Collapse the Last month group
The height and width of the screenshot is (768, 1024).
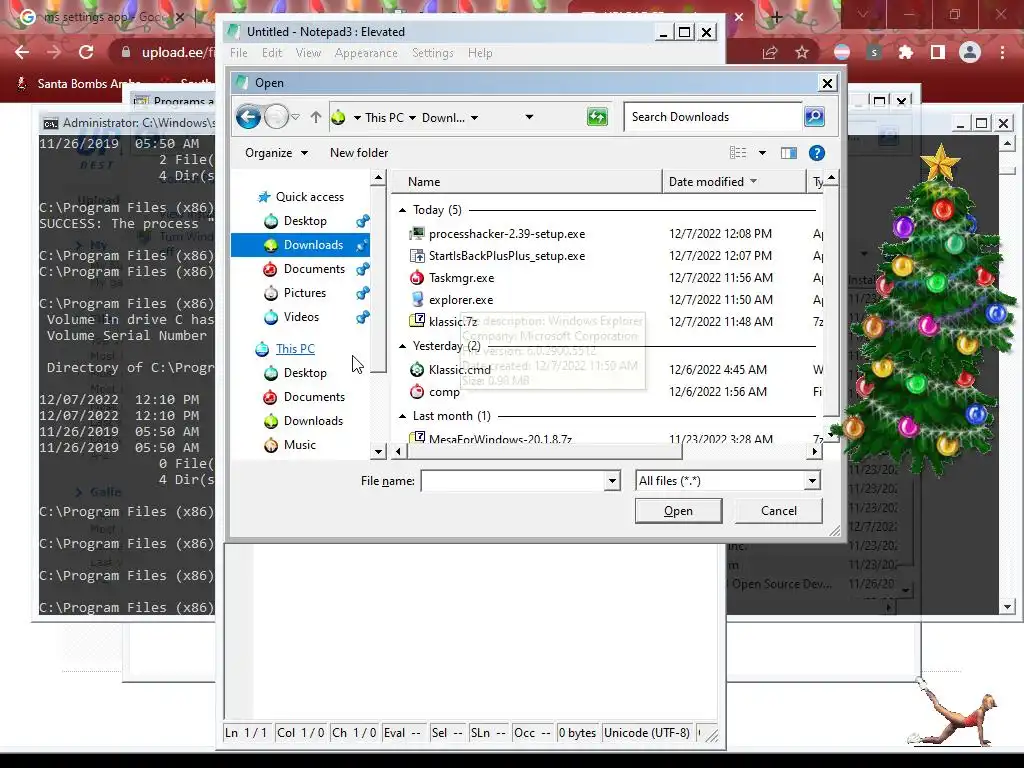click(402, 416)
